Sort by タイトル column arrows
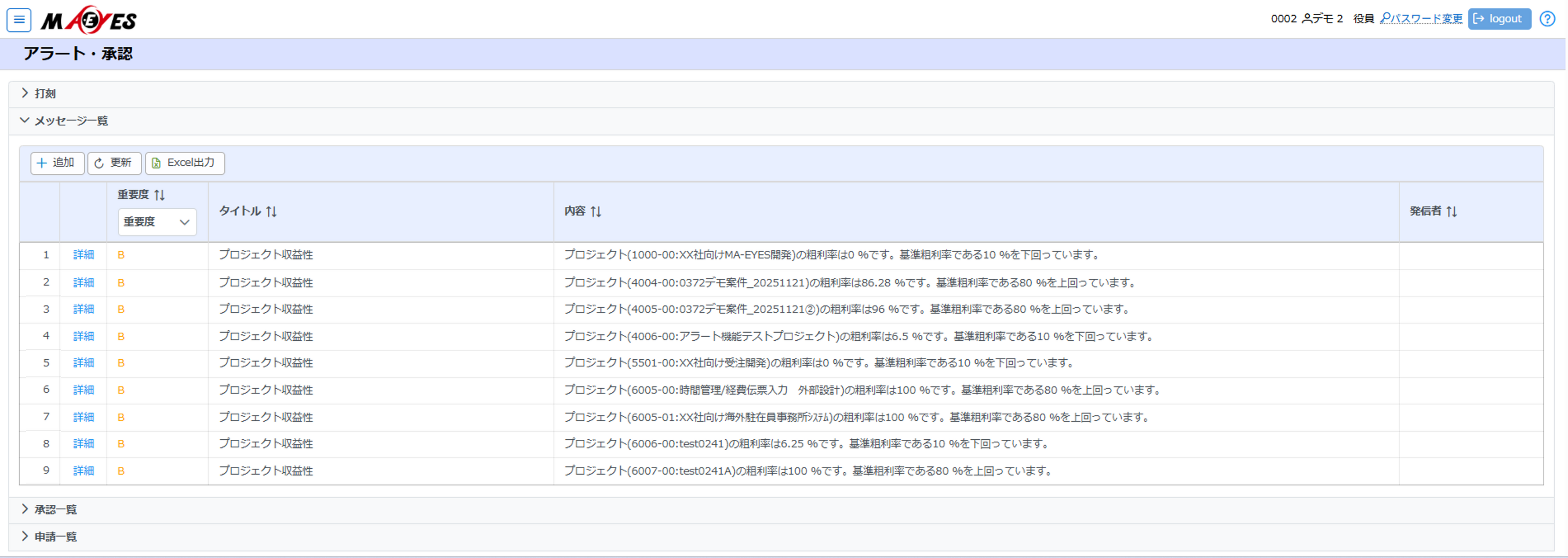The image size is (1568, 558). point(271,211)
